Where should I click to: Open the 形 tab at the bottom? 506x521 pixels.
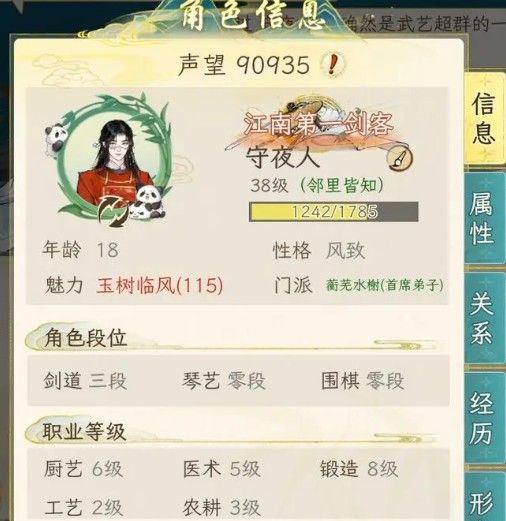click(x=484, y=497)
